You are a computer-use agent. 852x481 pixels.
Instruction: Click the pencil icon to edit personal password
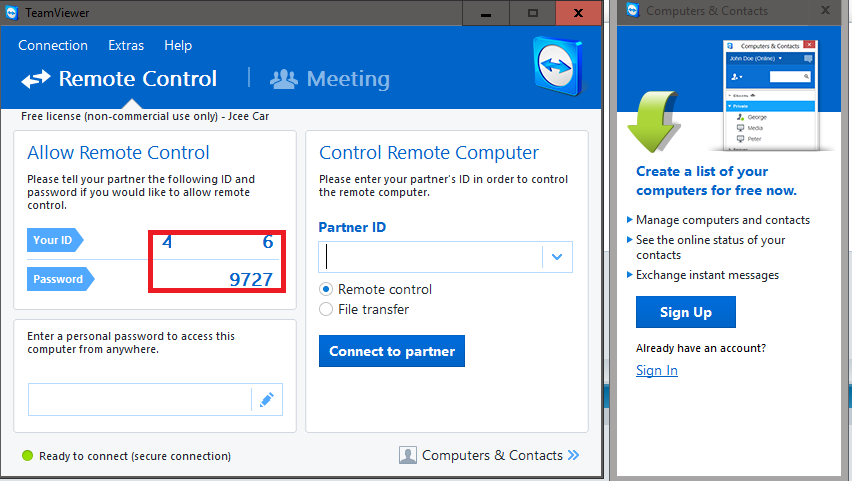(266, 400)
